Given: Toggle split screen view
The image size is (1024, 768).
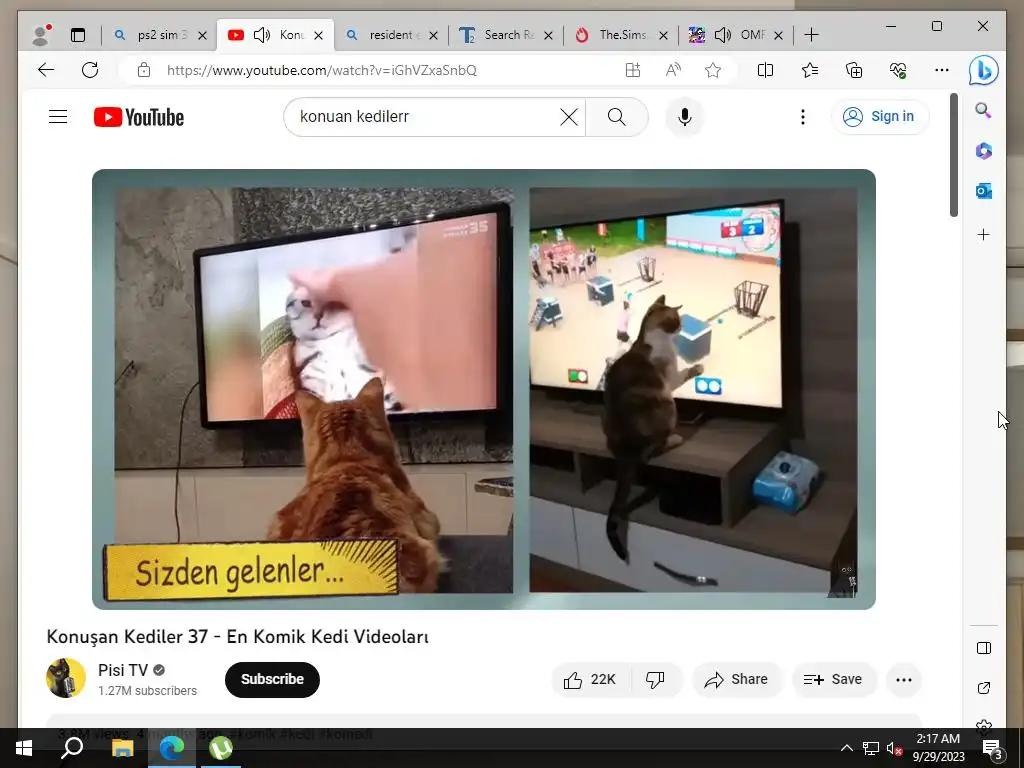Looking at the screenshot, I should click(x=765, y=70).
